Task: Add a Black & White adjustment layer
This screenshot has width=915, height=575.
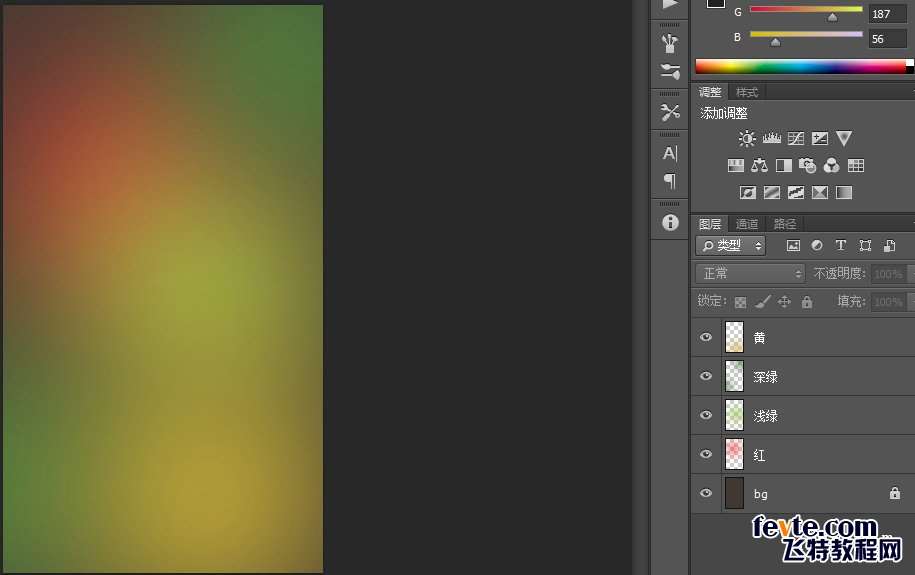Action: (784, 166)
